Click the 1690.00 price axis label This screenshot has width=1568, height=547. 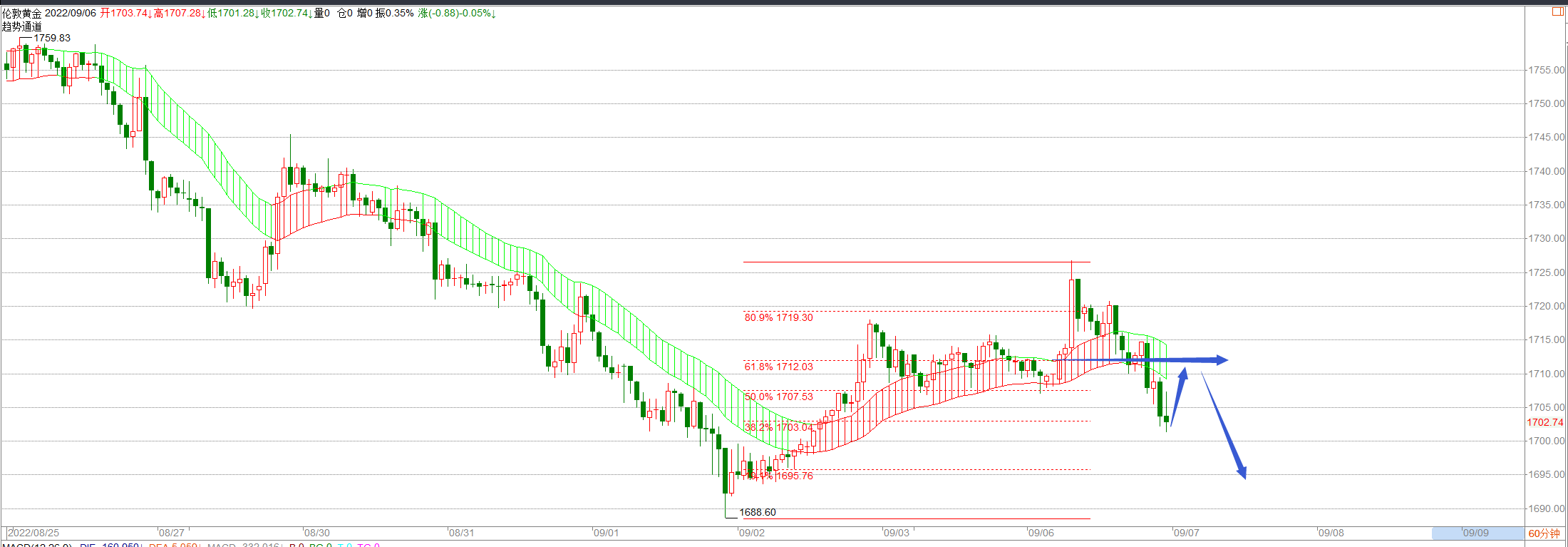[x=1547, y=508]
